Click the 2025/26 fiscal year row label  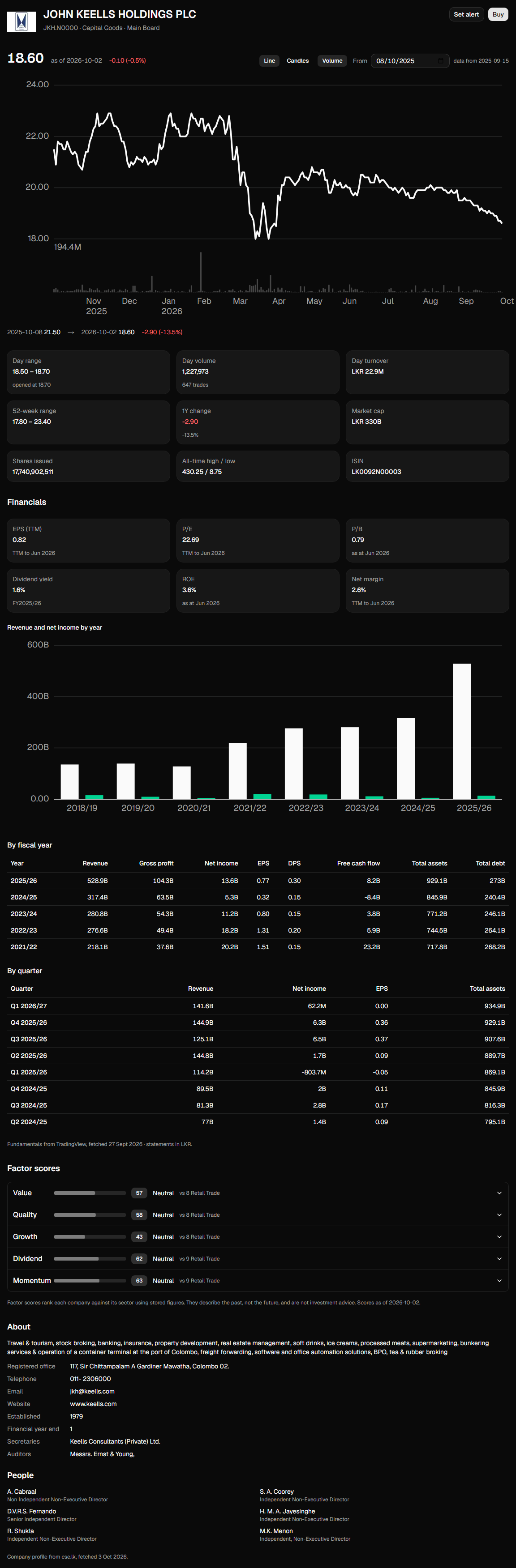pyautogui.click(x=24, y=881)
